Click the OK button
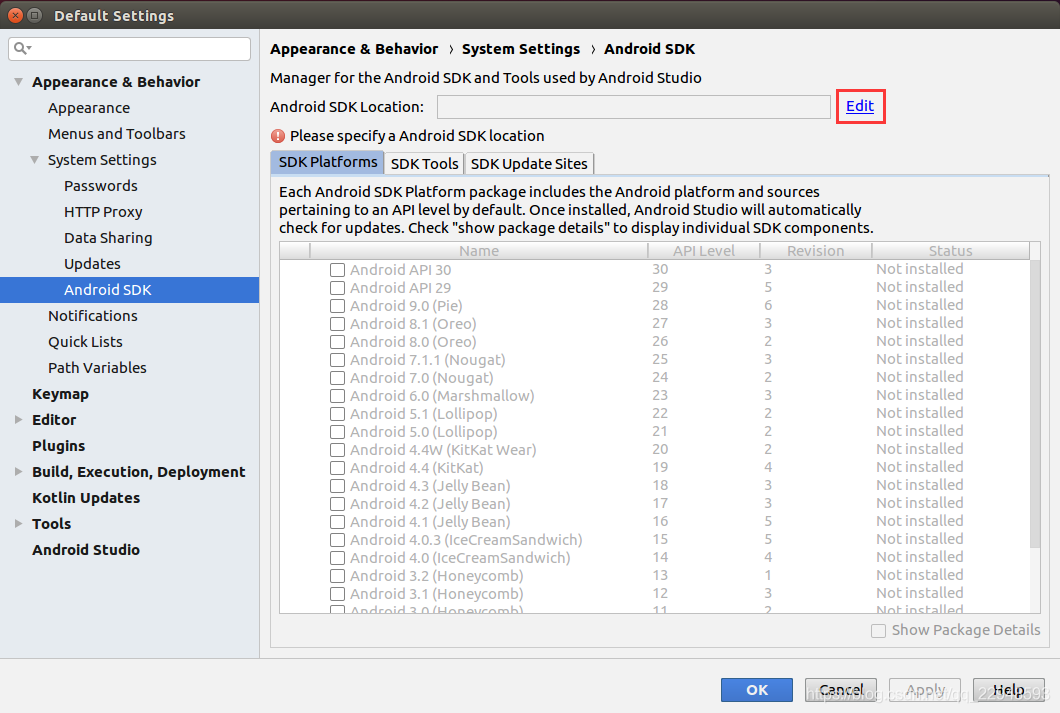The height and width of the screenshot is (713, 1060). pos(756,690)
